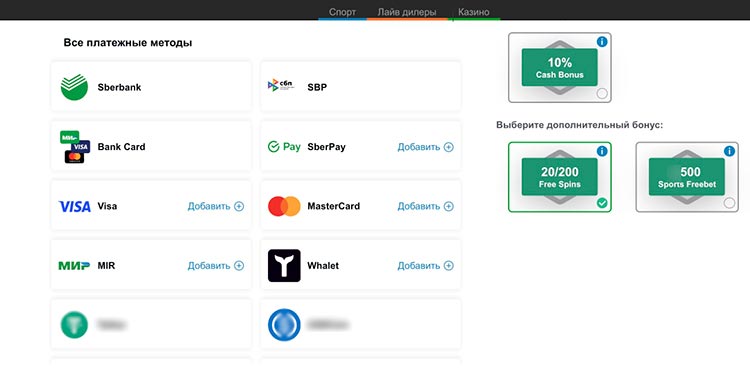750x374 pixels.
Task: Click the SberPay logo icon
Action: pyautogui.click(x=284, y=147)
